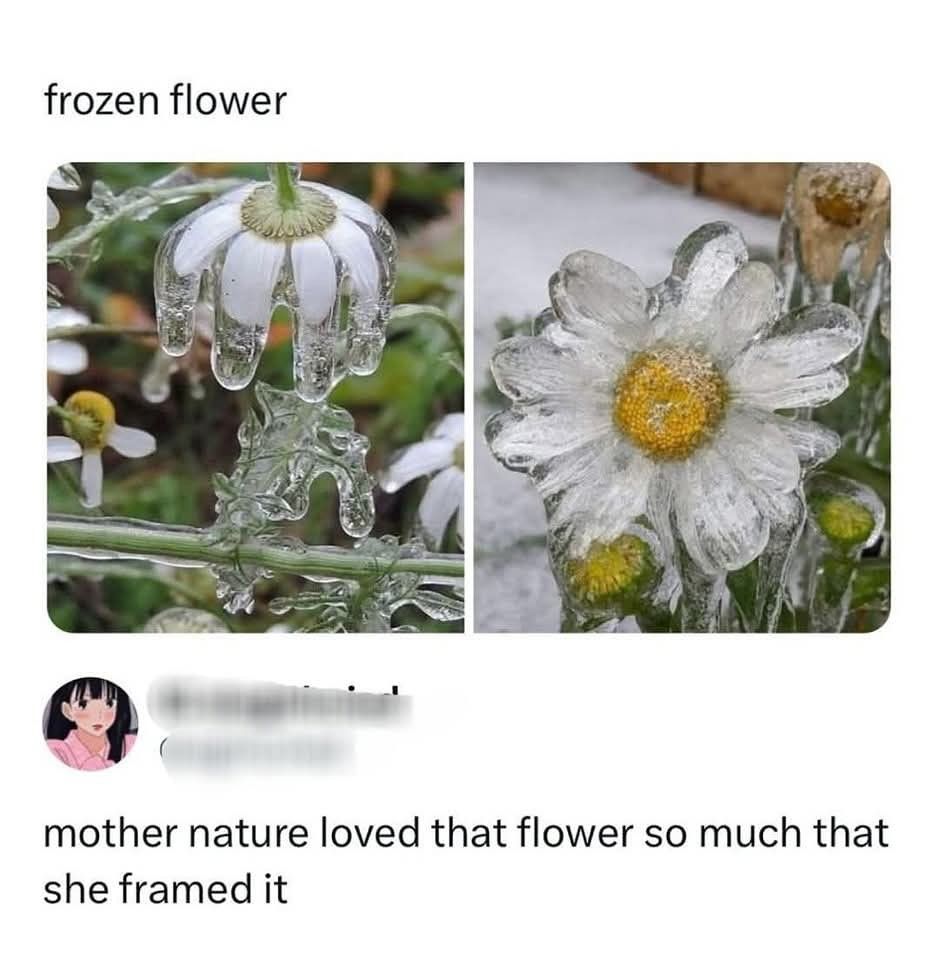The height and width of the screenshot is (960, 939).
Task: Open the right photo of ice-covered daisy
Action: click(x=681, y=397)
